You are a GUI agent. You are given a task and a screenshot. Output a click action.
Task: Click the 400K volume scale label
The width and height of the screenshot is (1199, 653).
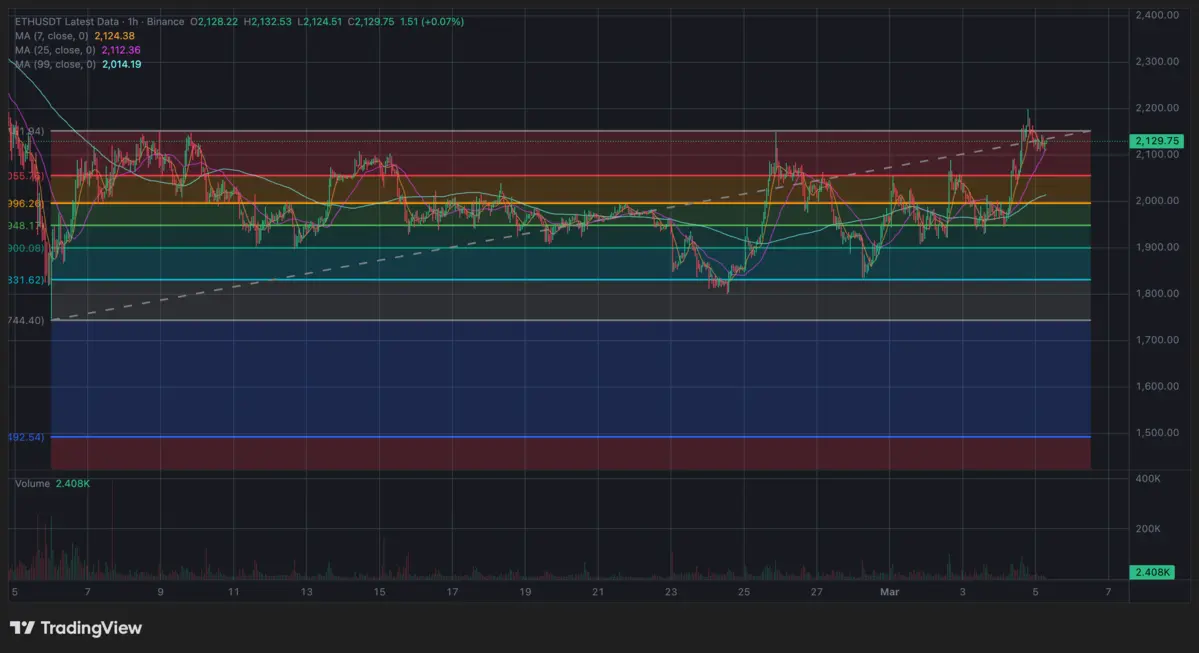tap(1147, 480)
